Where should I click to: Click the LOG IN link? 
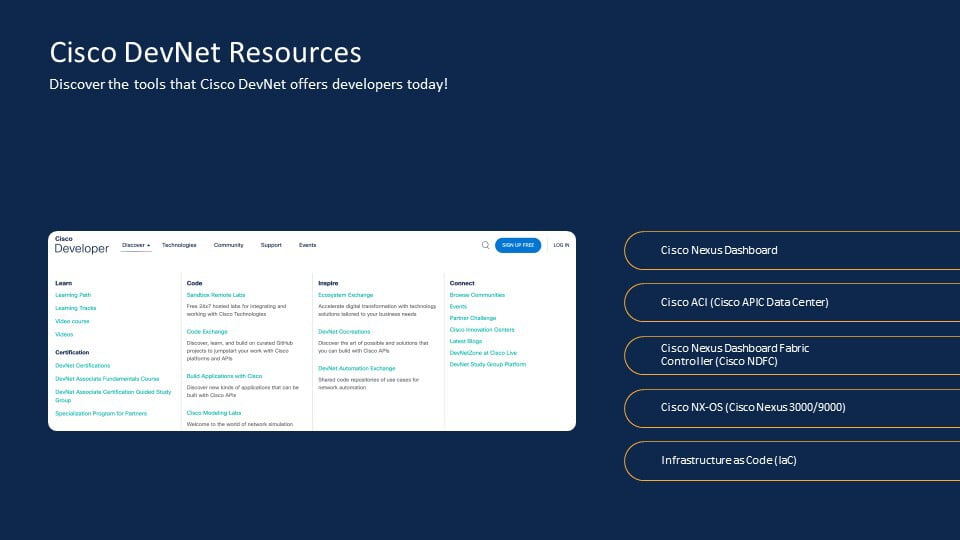tap(561, 245)
